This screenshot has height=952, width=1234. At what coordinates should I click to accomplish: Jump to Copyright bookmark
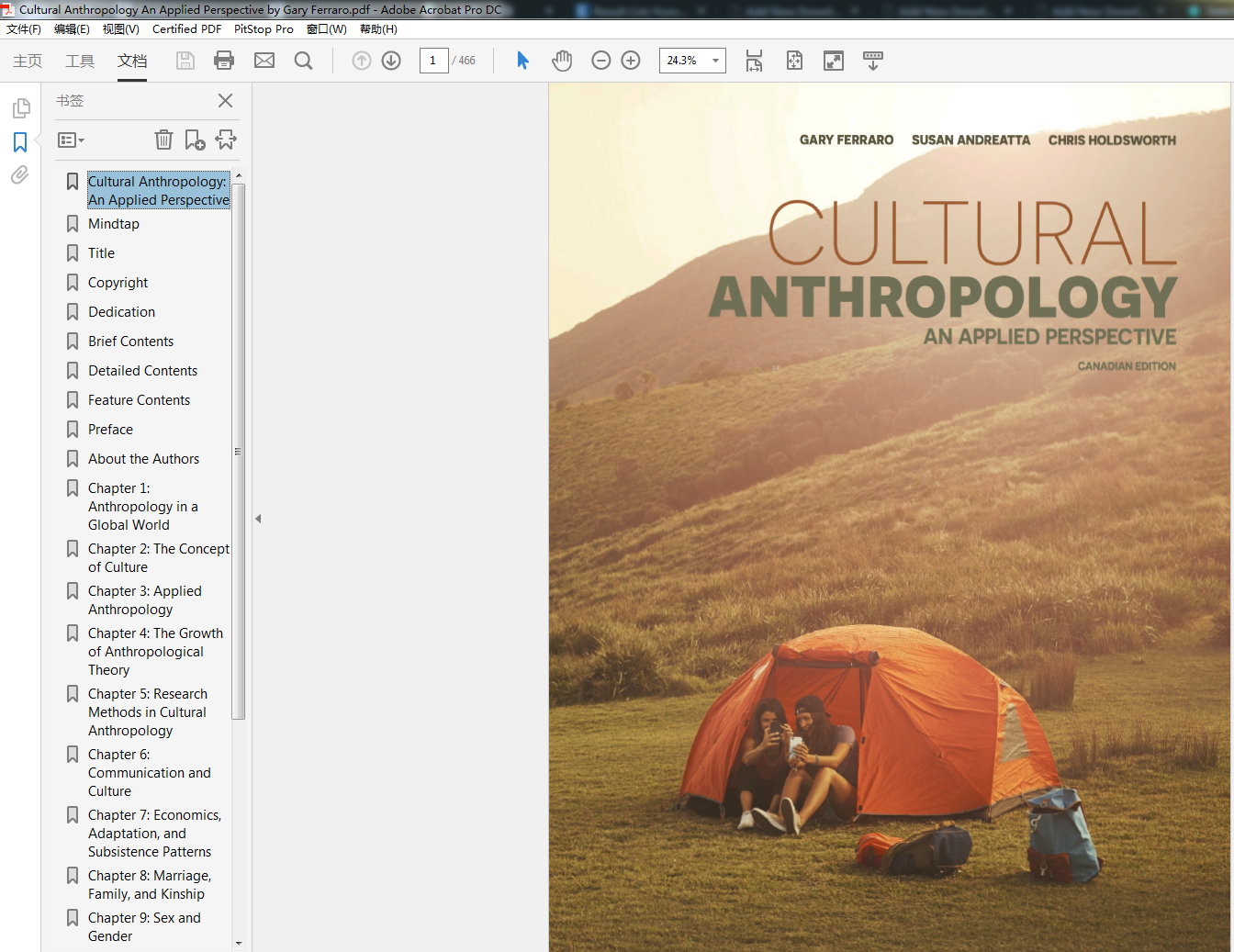tap(118, 283)
